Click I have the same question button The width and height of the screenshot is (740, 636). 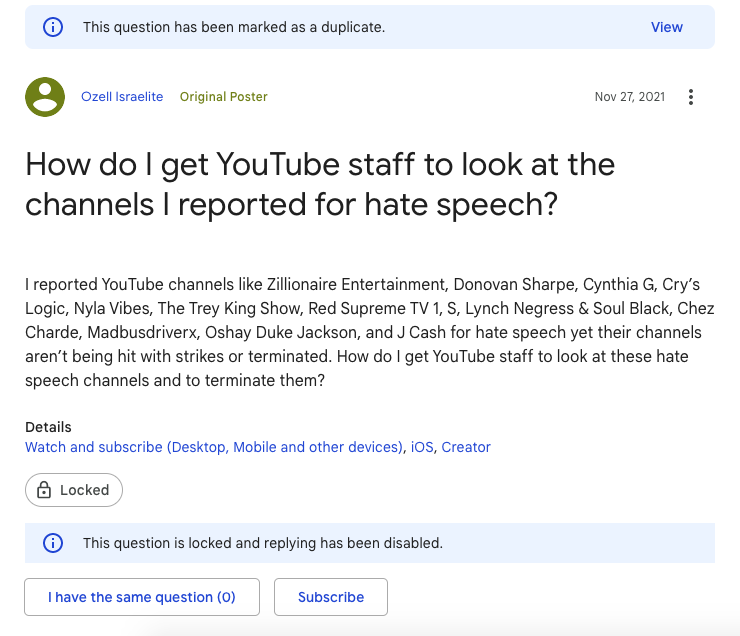pos(142,597)
